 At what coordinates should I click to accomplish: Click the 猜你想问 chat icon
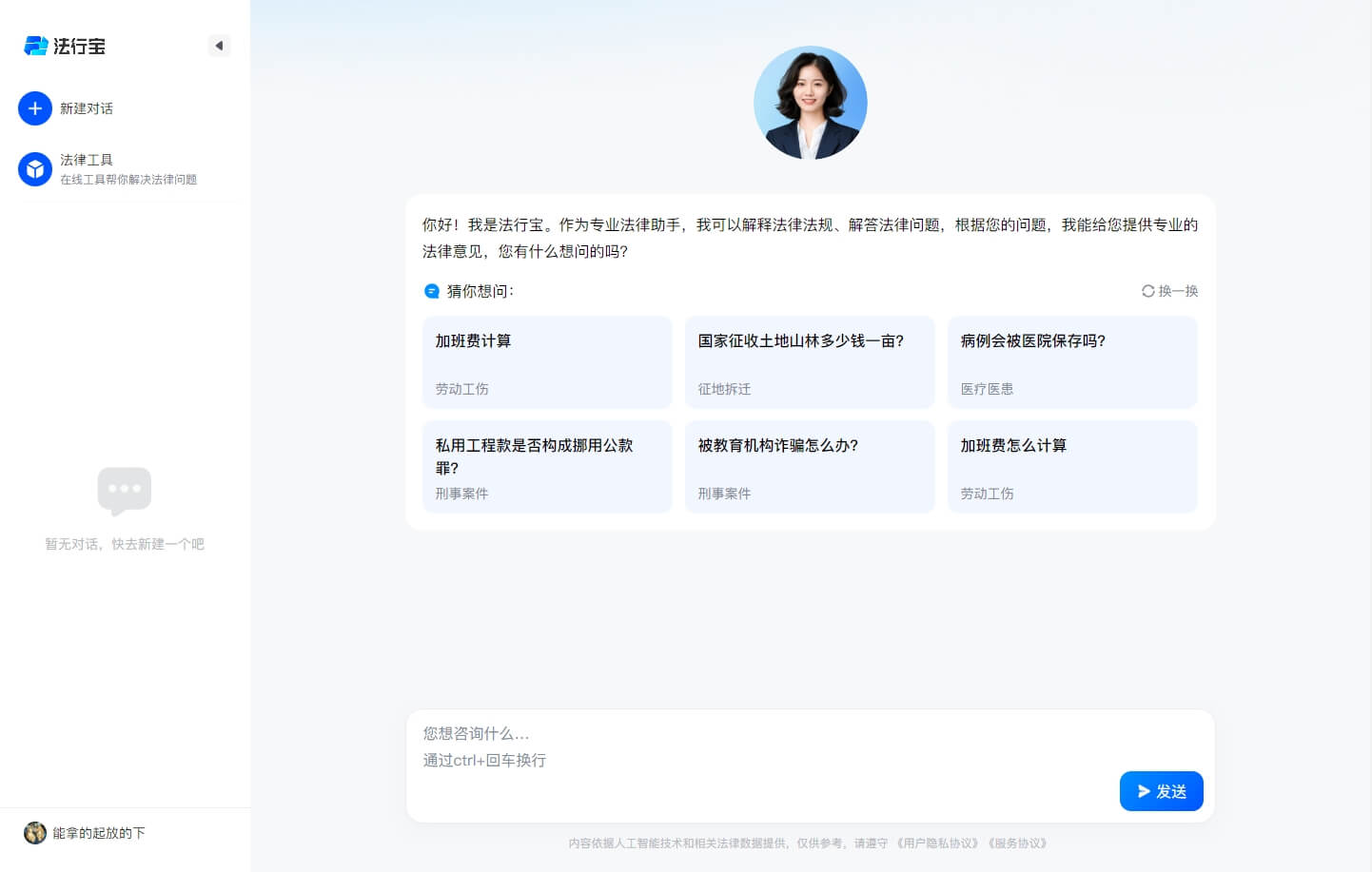(432, 291)
